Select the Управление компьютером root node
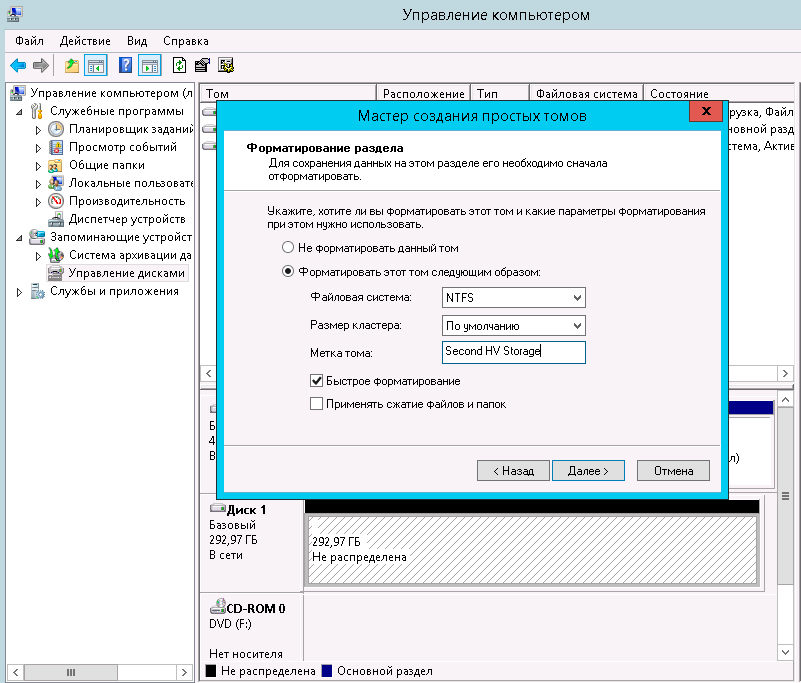Viewport: 801px width, 683px height. click(x=101, y=93)
